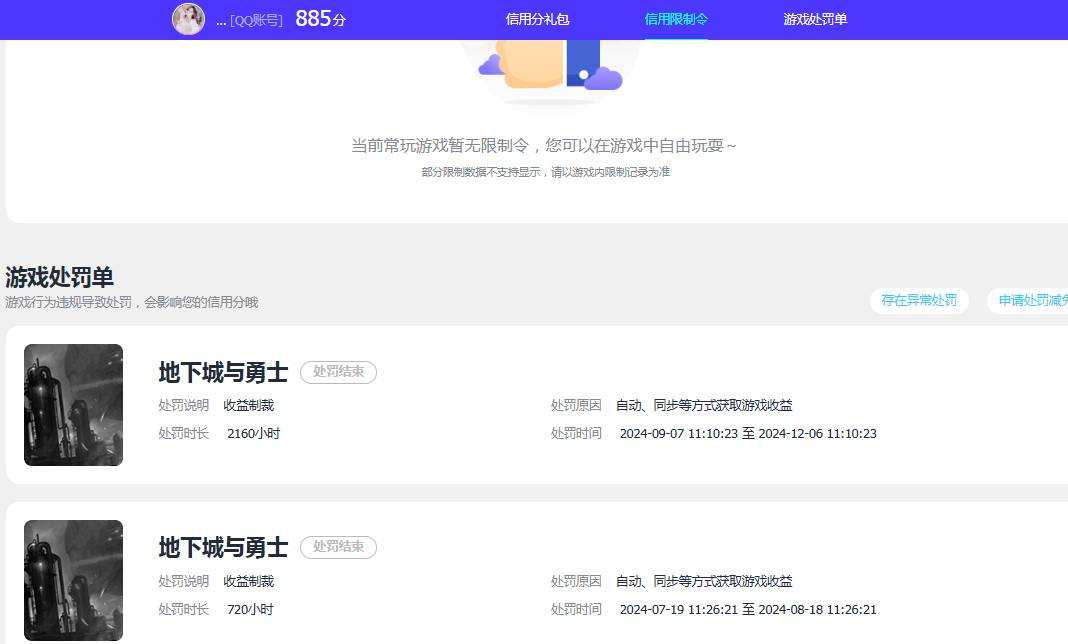Select the 2160小时 duration text
This screenshot has width=1068, height=644.
(253, 433)
